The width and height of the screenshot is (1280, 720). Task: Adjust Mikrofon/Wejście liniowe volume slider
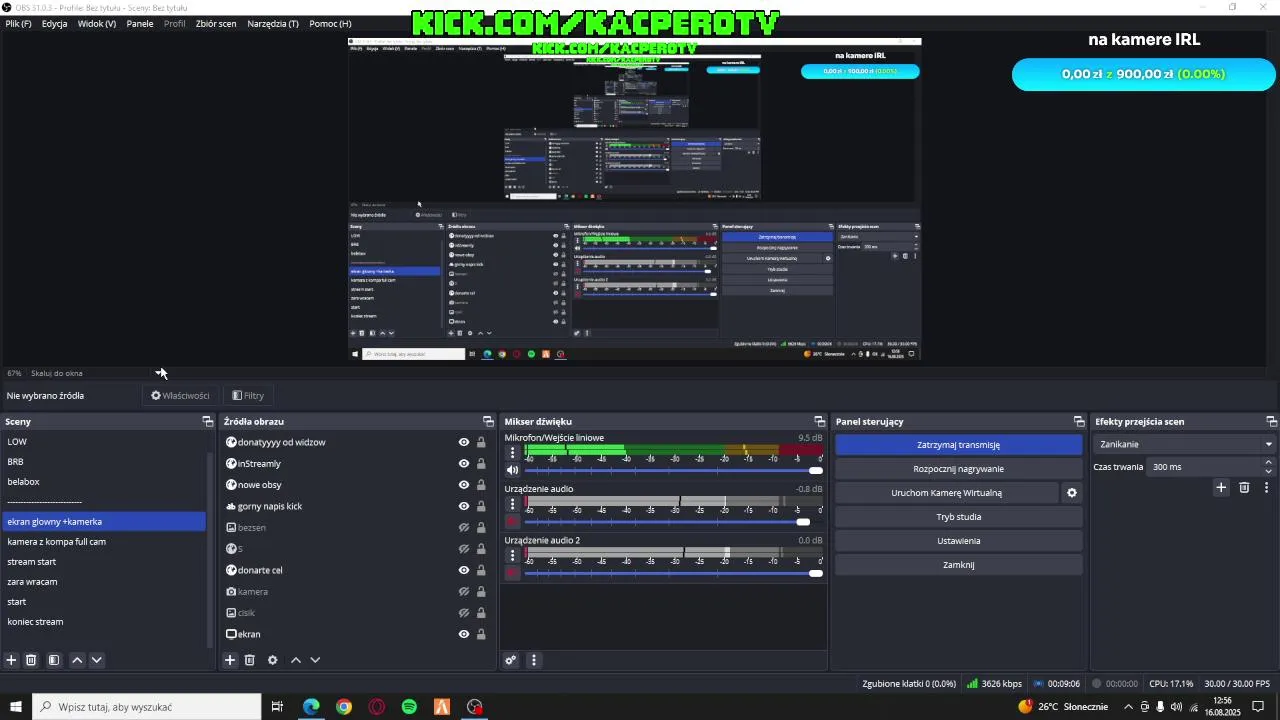pos(673,470)
